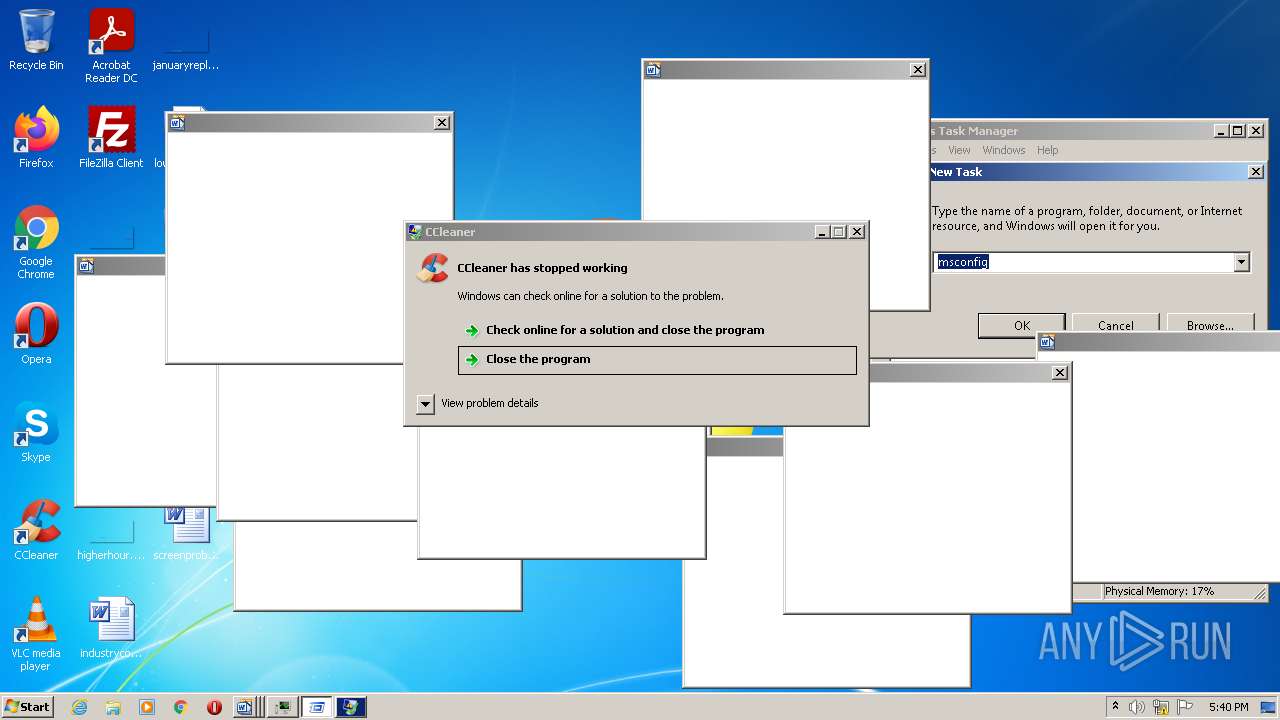This screenshot has width=1280, height=720.
Task: Open the New Task combo box dropdown arrow
Action: click(x=1241, y=262)
